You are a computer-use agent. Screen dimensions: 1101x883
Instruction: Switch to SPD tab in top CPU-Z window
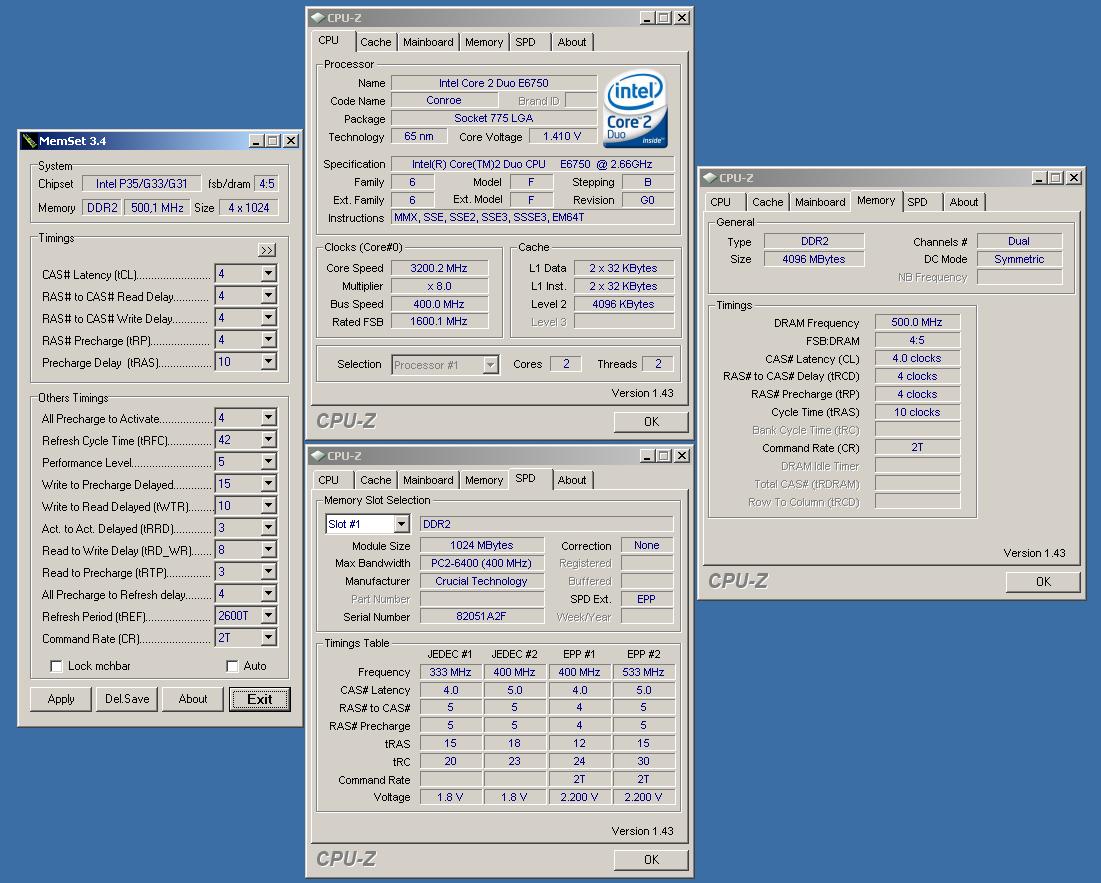point(525,42)
